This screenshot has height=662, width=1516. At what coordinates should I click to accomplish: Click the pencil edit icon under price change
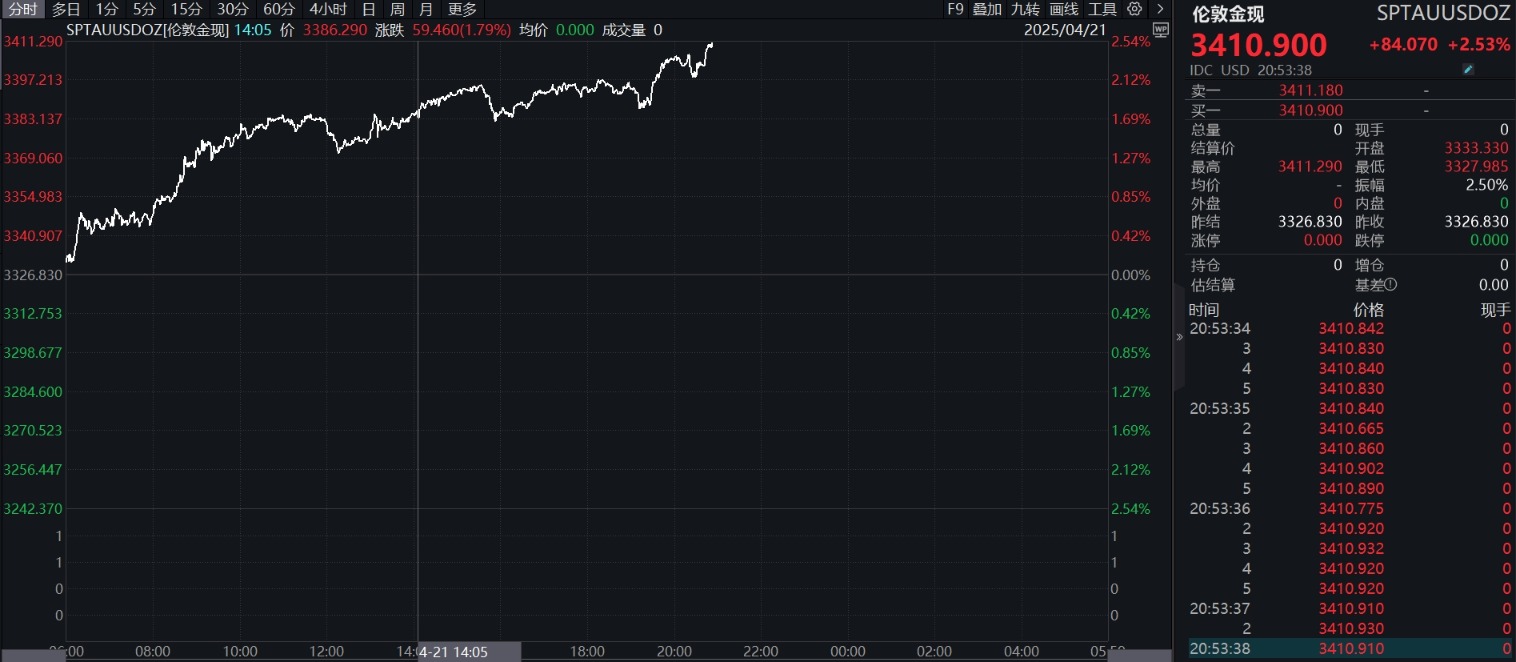coord(1468,70)
